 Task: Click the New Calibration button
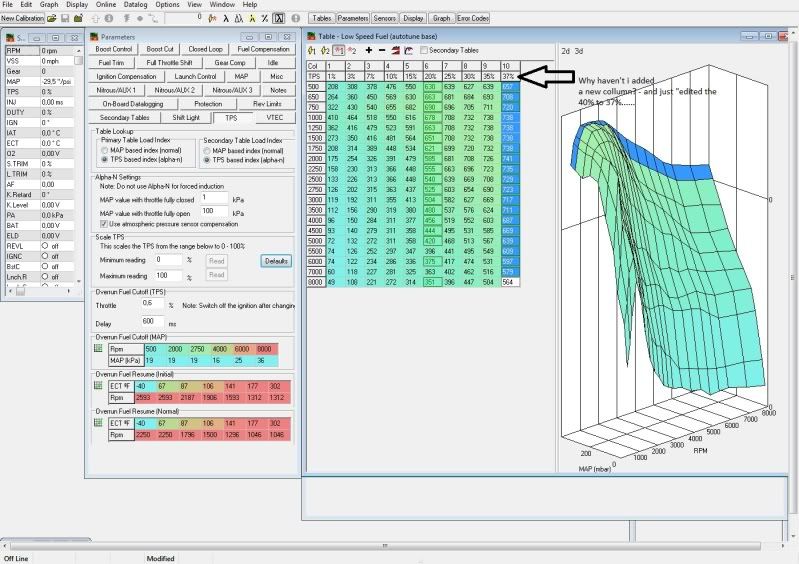[x=20, y=18]
